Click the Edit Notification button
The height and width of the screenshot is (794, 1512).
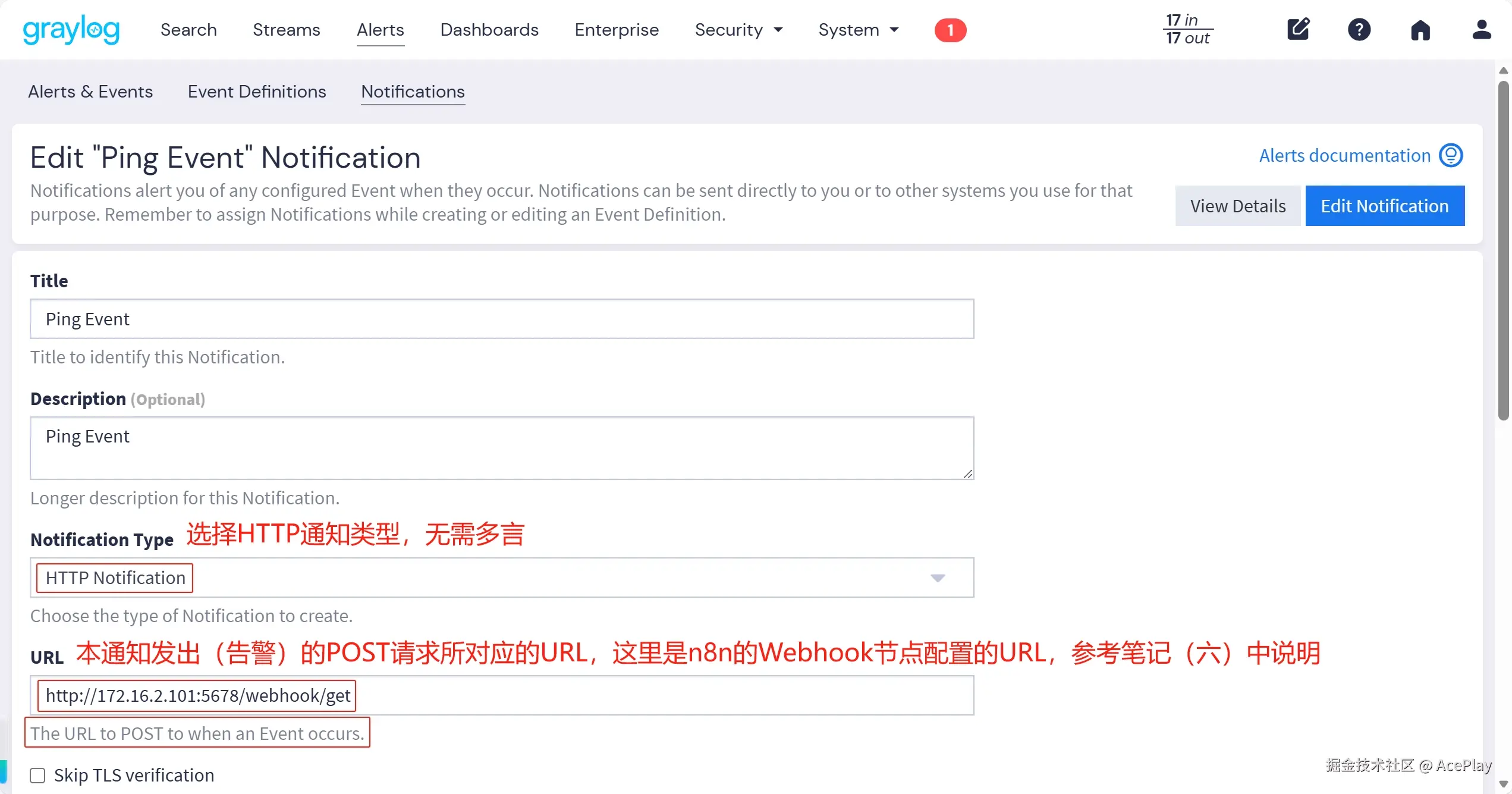pyautogui.click(x=1385, y=205)
